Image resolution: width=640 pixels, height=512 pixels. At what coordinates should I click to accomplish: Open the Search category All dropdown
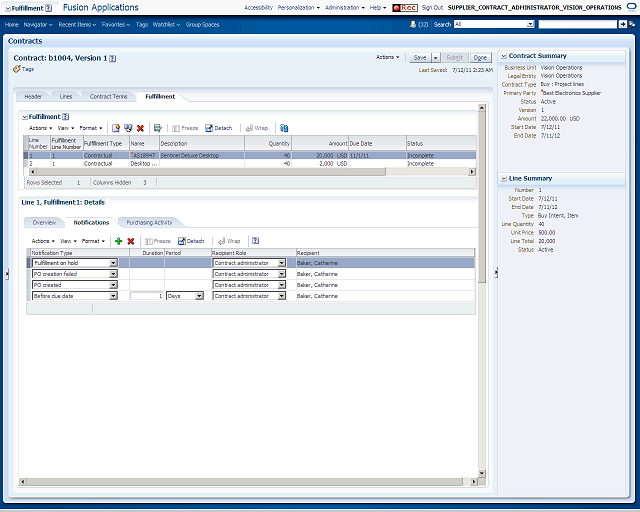(x=530, y=24)
